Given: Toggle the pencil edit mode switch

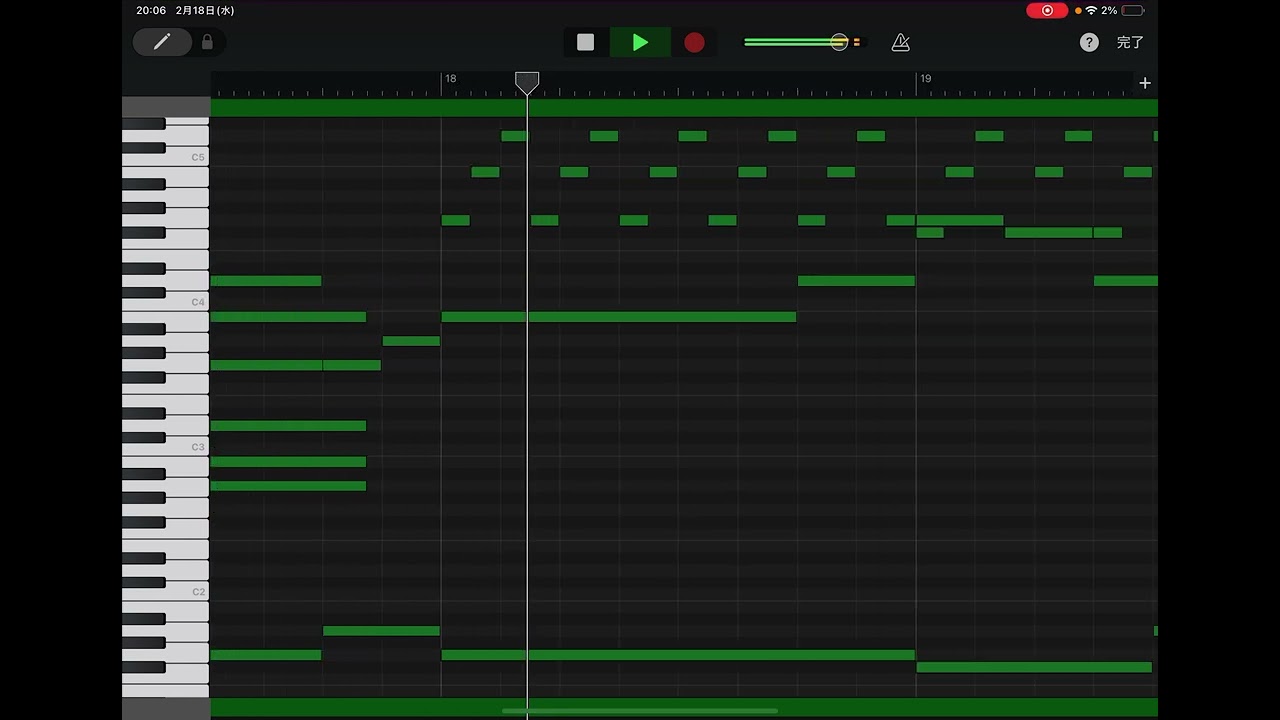Looking at the screenshot, I should pyautogui.click(x=162, y=42).
